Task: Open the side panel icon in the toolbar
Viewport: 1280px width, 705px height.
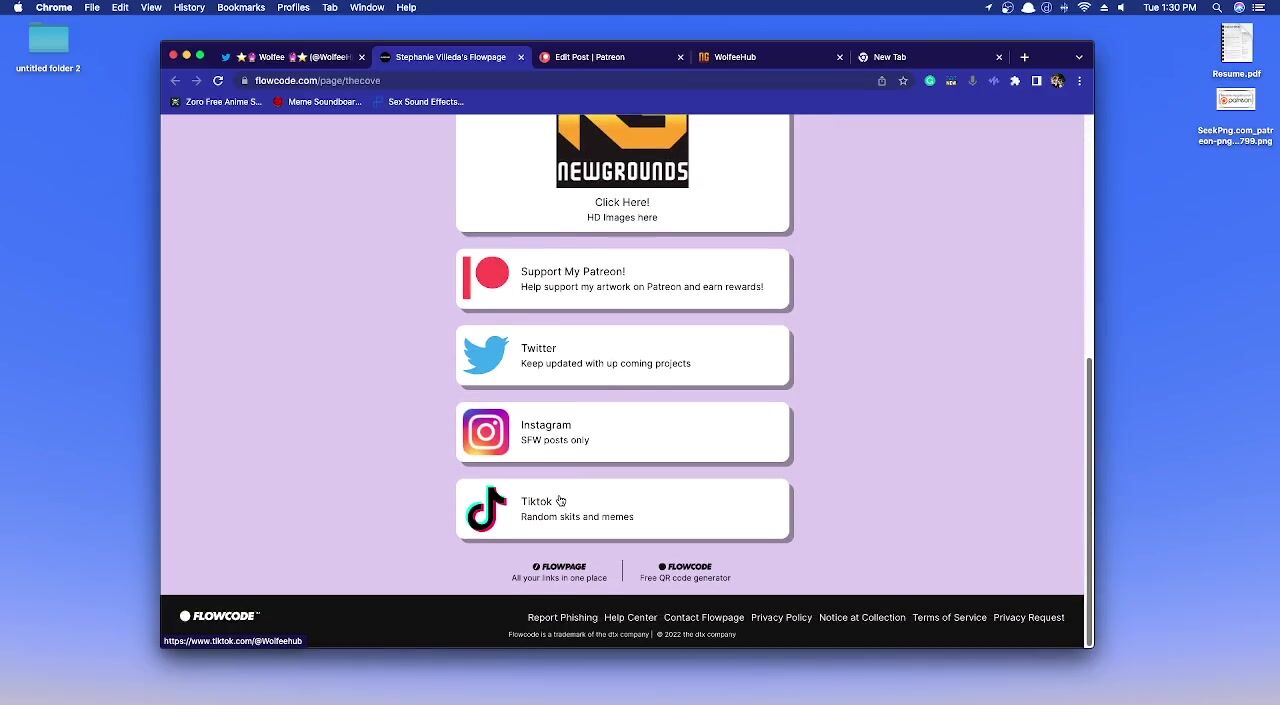Action: tap(1037, 81)
